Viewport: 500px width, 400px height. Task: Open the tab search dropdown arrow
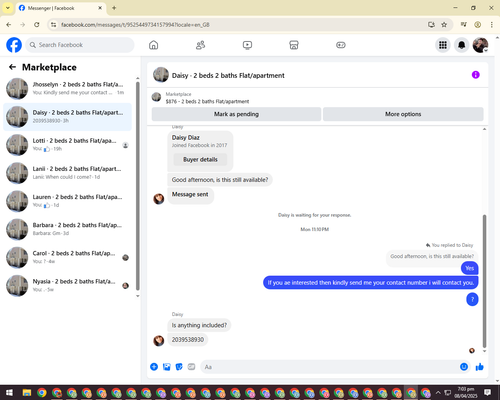(x=8, y=8)
